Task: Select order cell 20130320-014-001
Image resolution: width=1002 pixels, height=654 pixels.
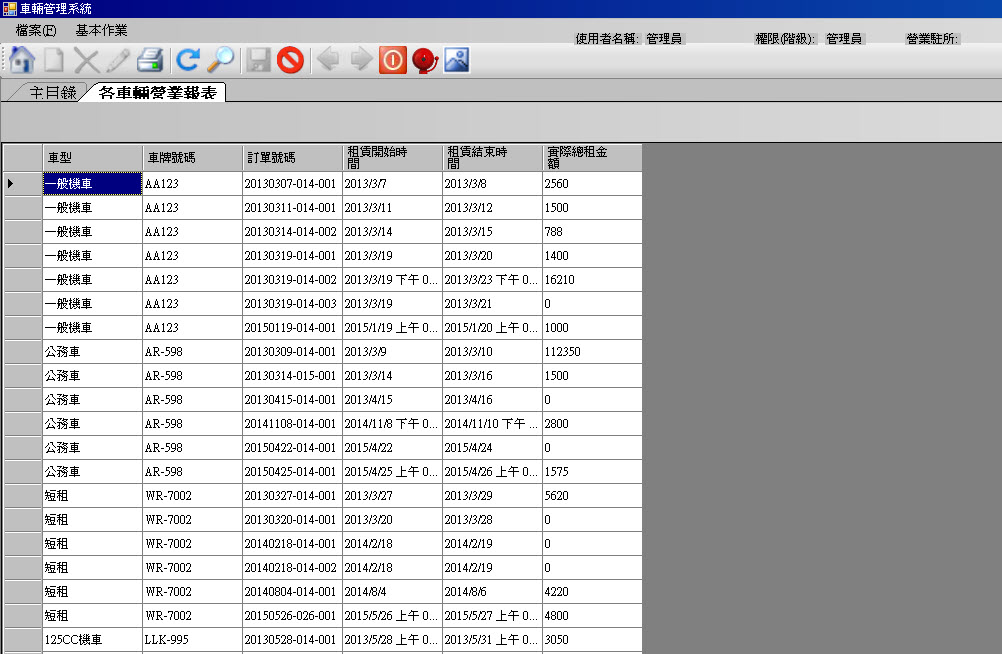Action: 293,520
